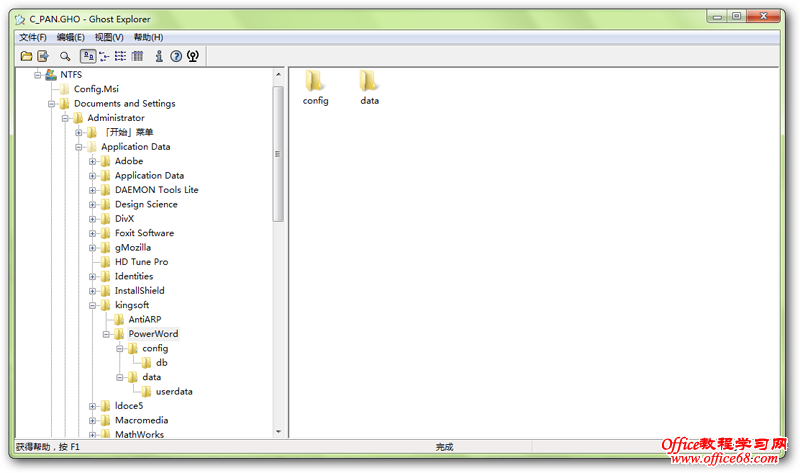The height and width of the screenshot is (473, 800).
Task: Collapse the config node in tree
Action: 120,349
